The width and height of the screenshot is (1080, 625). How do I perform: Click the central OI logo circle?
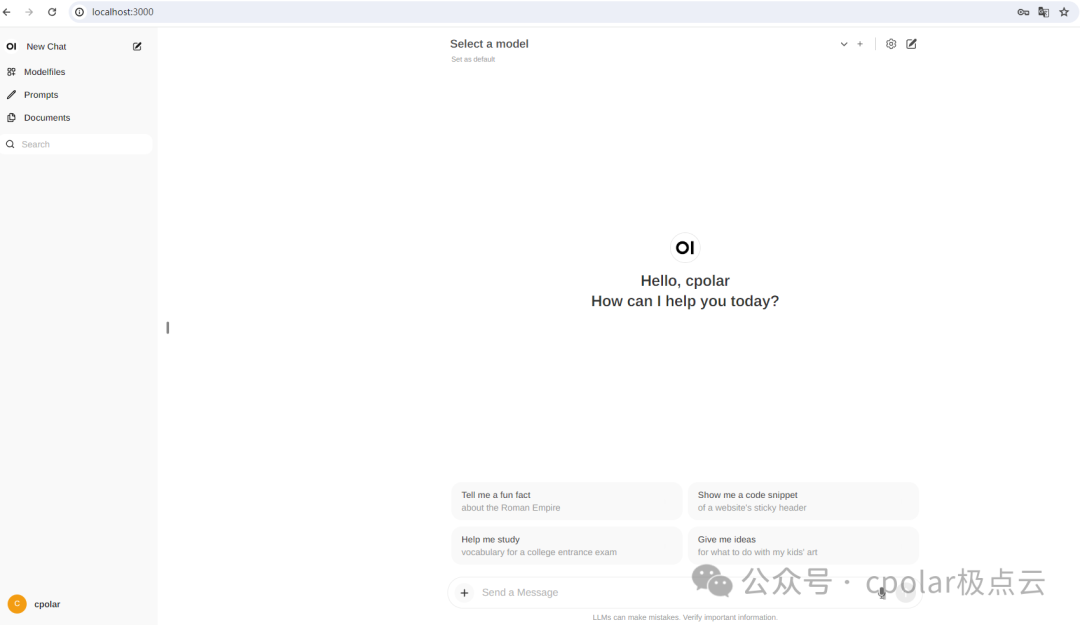pyautogui.click(x=685, y=247)
